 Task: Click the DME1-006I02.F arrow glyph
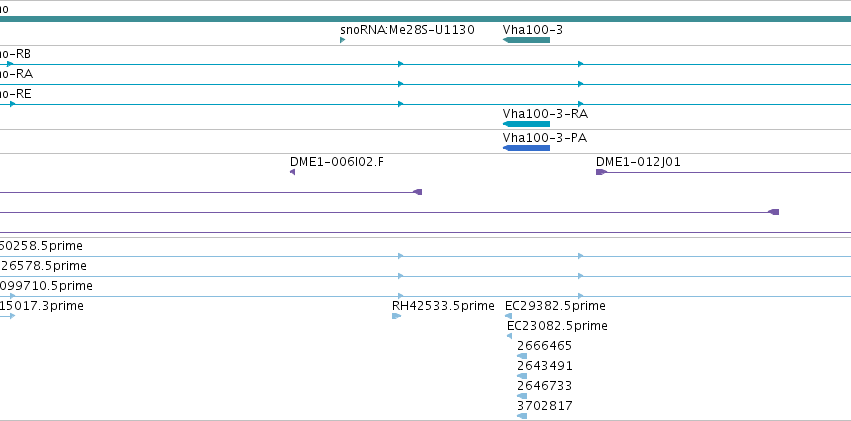click(x=293, y=172)
